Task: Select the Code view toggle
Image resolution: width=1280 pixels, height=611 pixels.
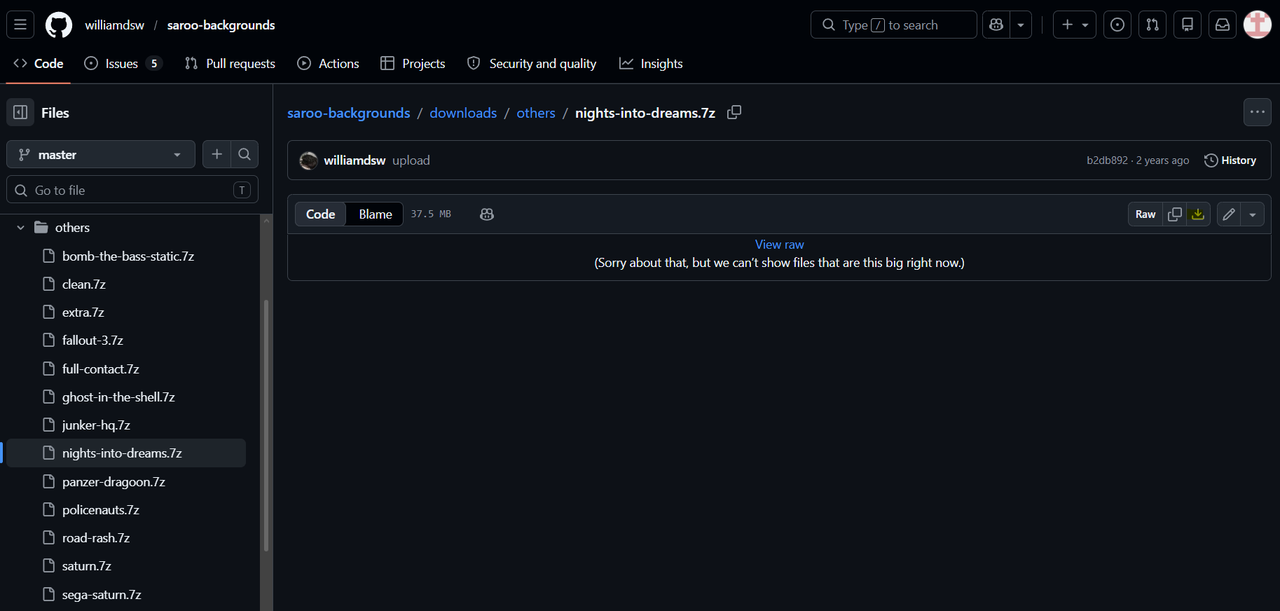Action: [321, 214]
